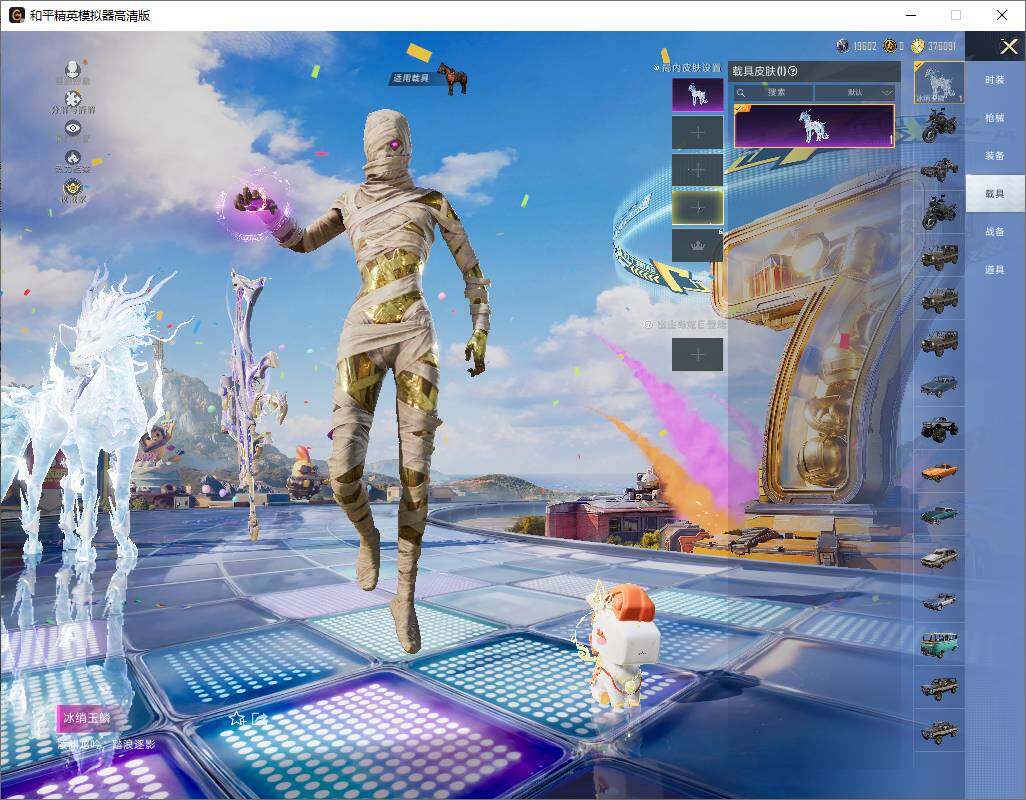Image resolution: width=1026 pixels, height=800 pixels.
Task: Select the black monster truck
Action: click(939, 429)
